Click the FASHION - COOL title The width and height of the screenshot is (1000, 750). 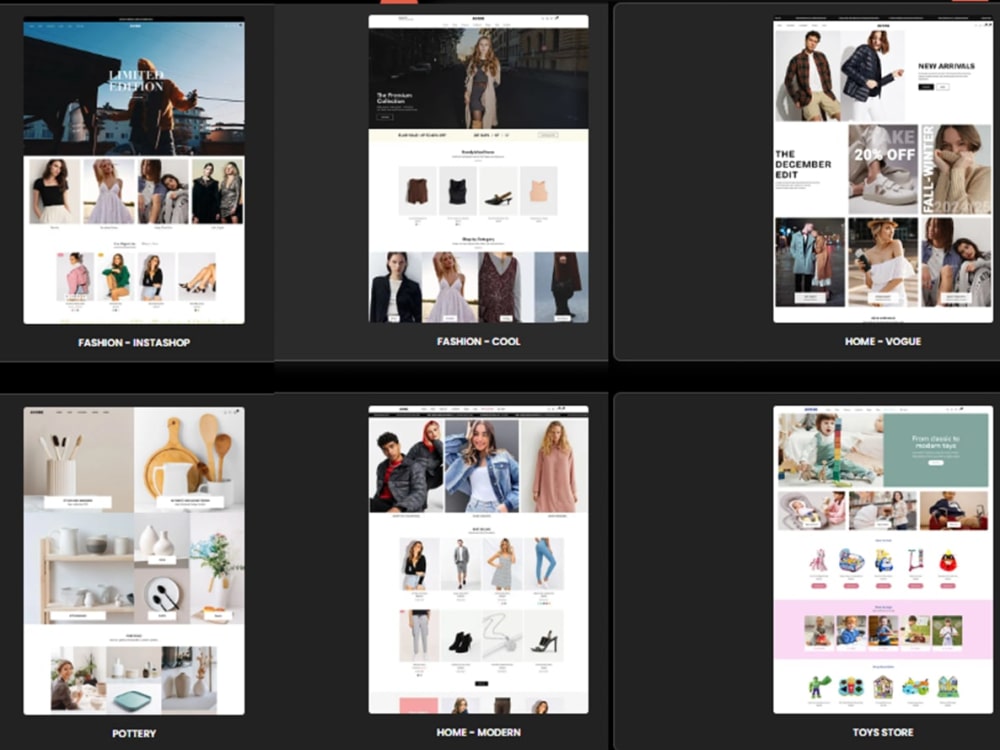[478, 341]
